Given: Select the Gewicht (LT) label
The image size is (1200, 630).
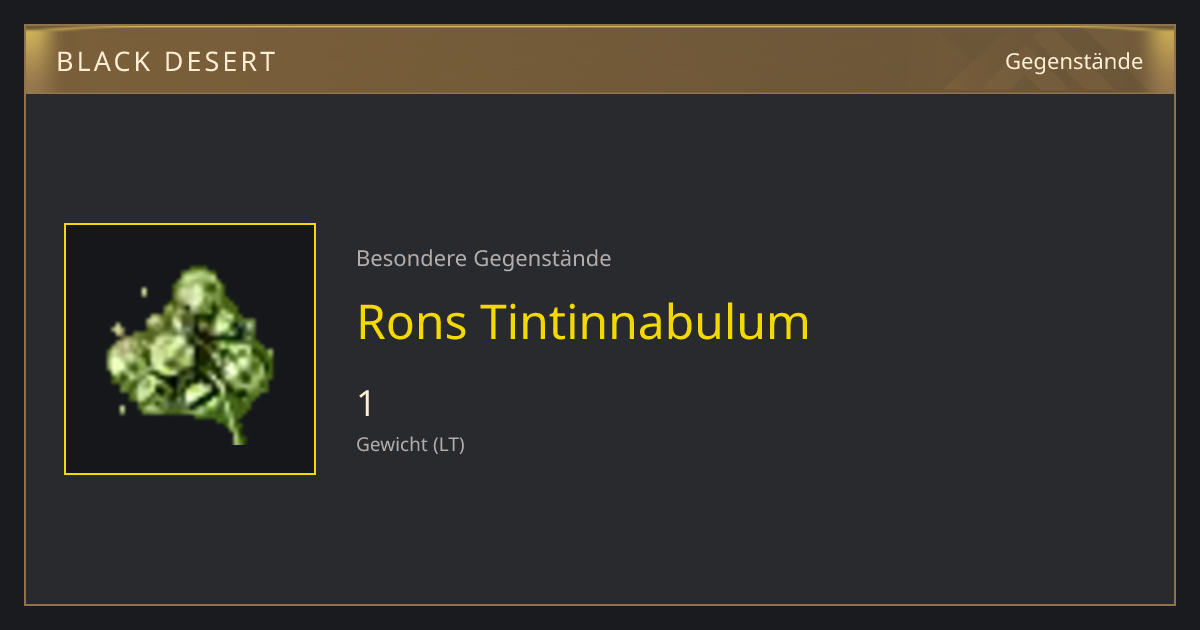Looking at the screenshot, I should click(411, 445).
